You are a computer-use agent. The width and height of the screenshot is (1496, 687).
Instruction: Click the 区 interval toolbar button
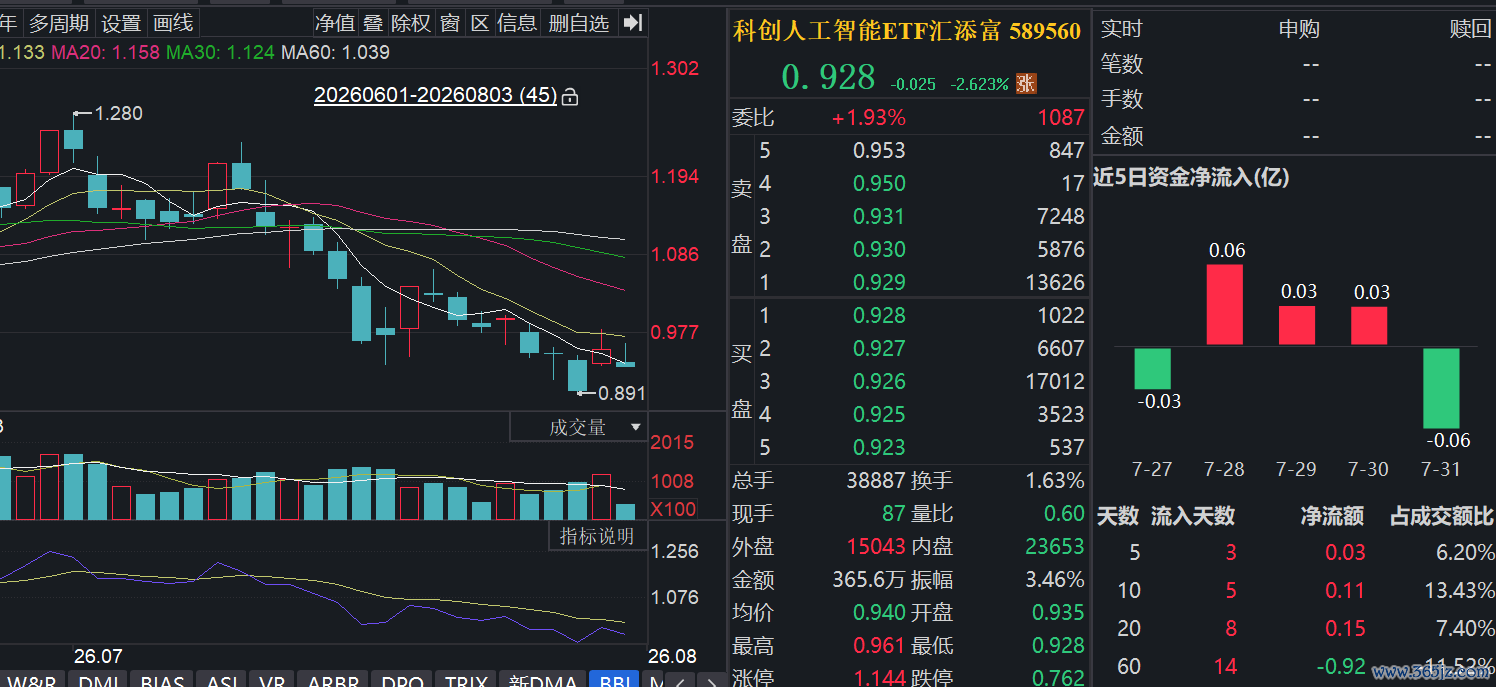coord(480,23)
